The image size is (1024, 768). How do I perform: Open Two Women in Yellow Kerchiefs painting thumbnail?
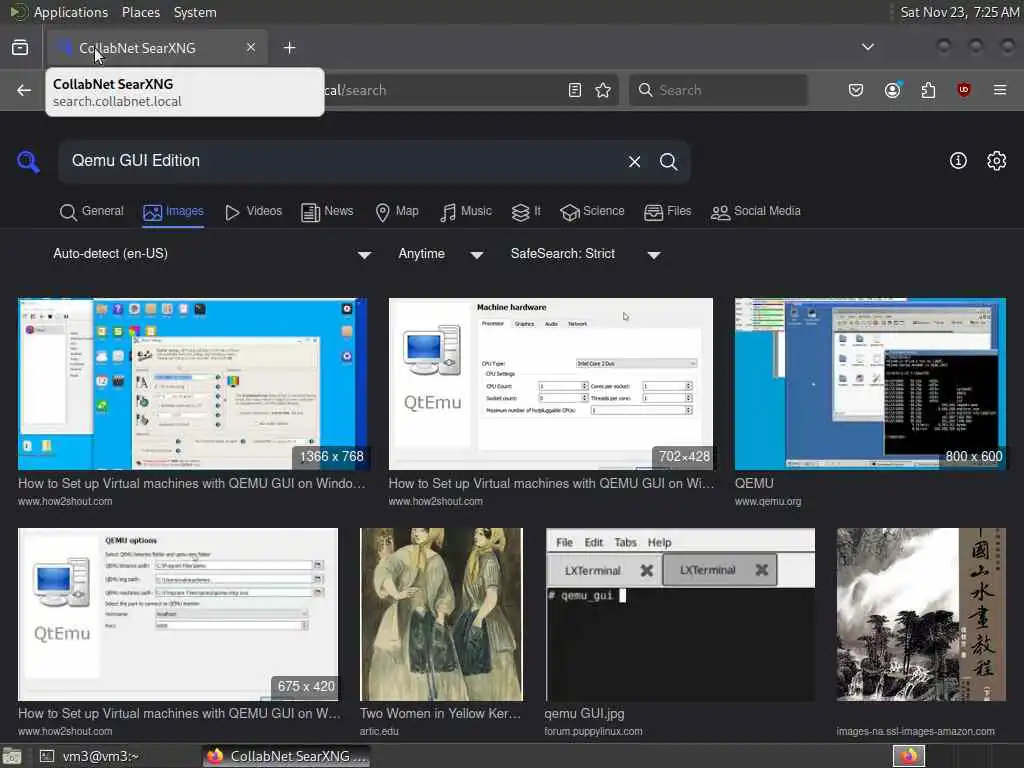click(441, 615)
